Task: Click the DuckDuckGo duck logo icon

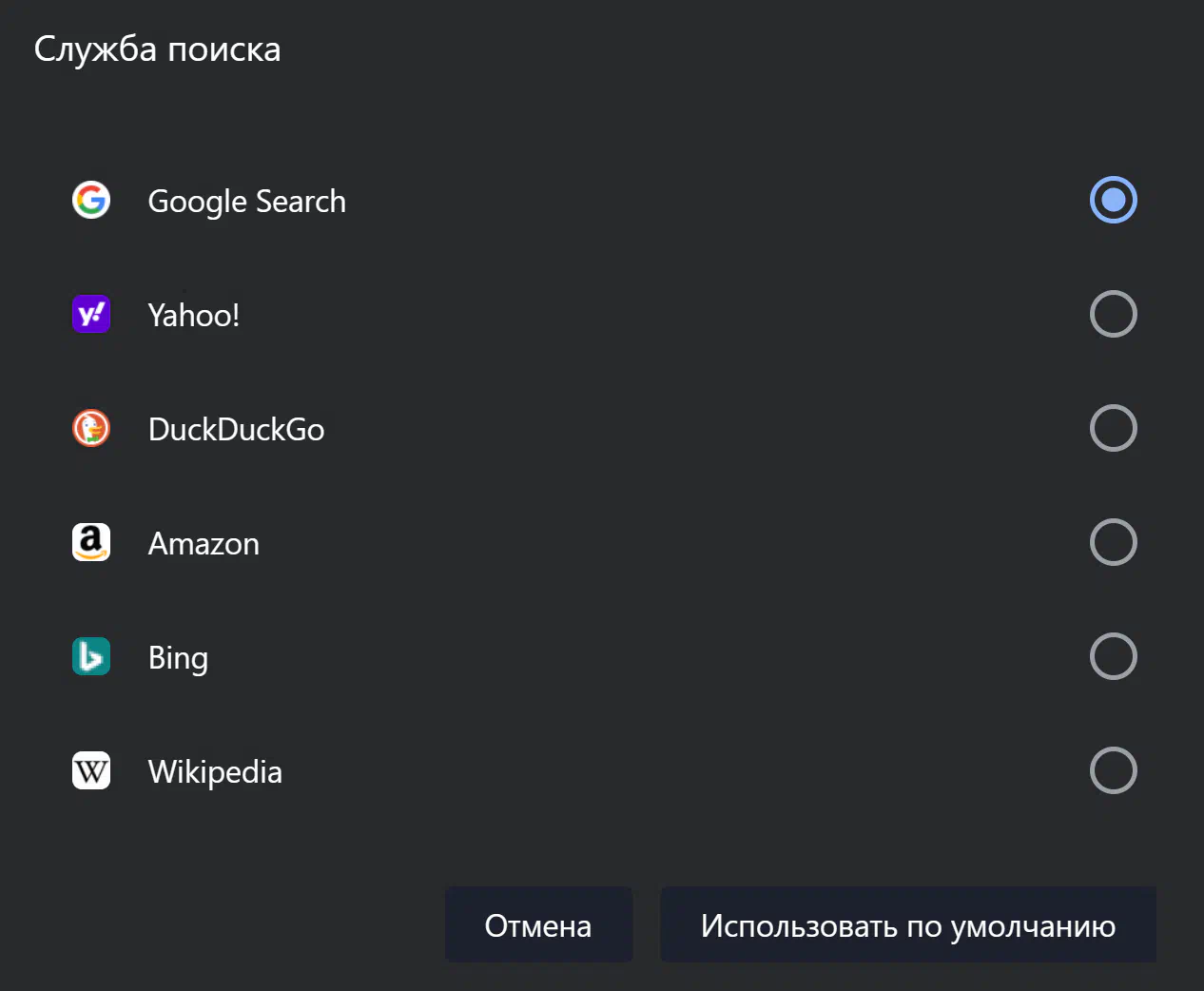Action: pos(91,428)
